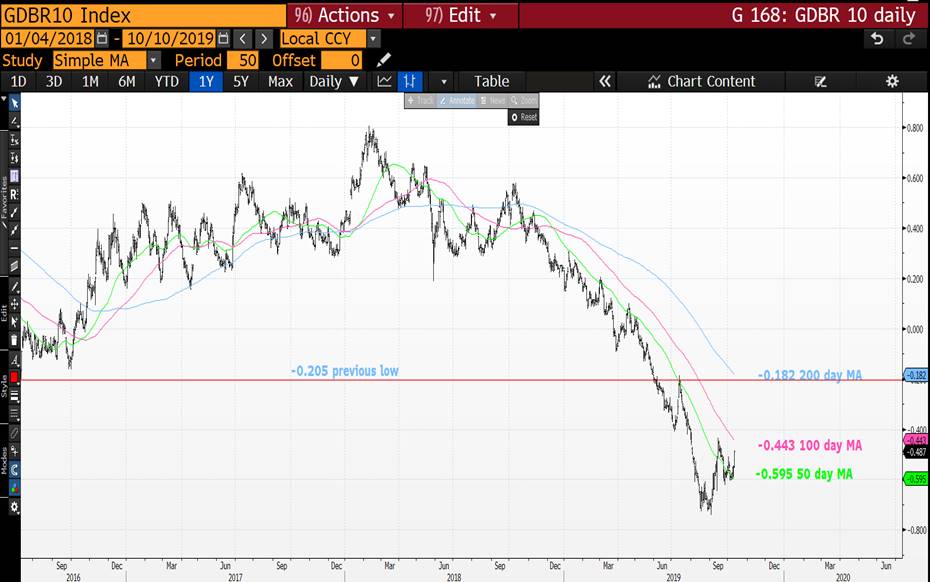The image size is (930, 582).
Task: Open chart settings gear icon
Action: [892, 81]
